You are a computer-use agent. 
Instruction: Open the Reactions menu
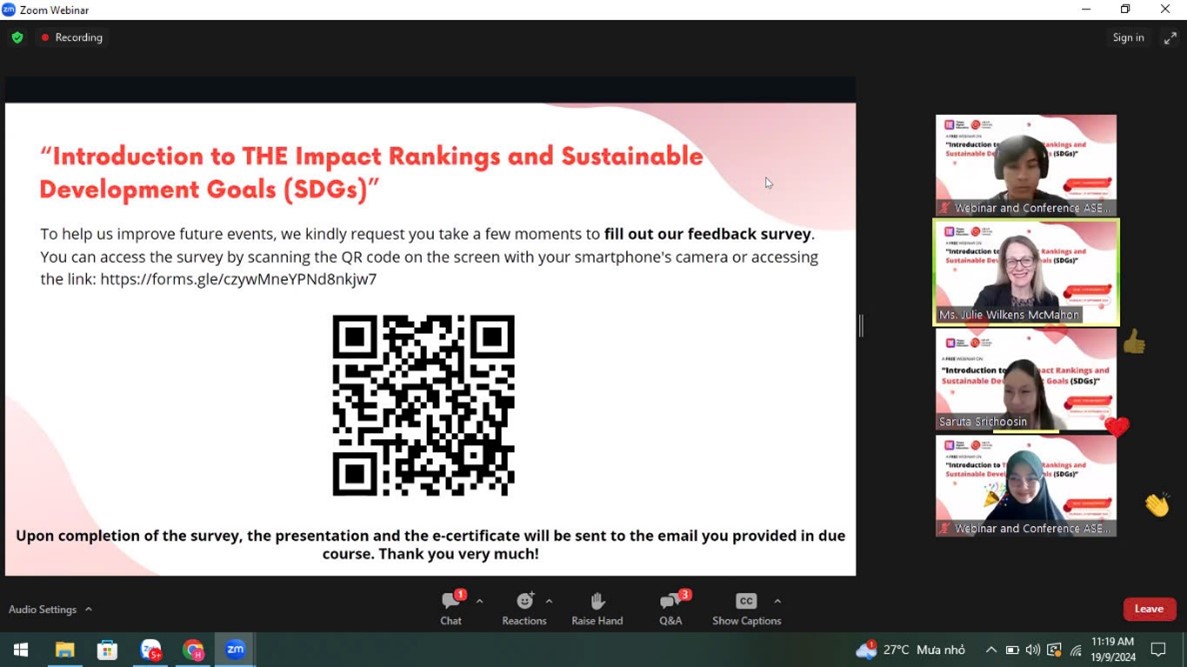(524, 609)
